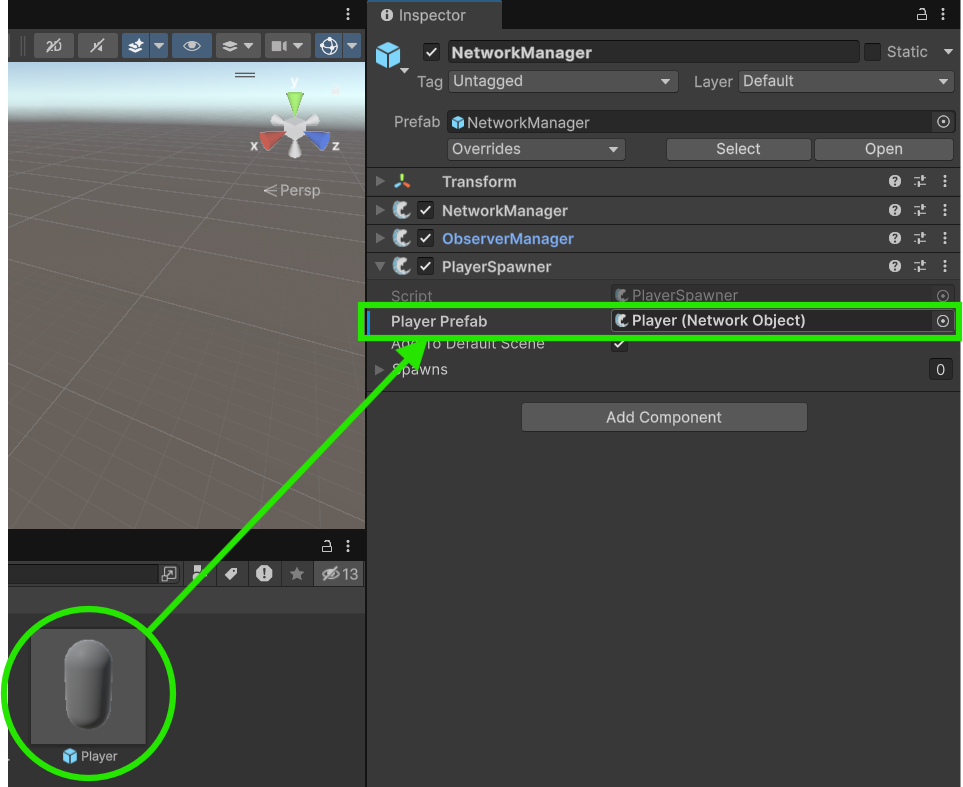Toggle Gizmos globe icon
963x787 pixels.
click(329, 46)
